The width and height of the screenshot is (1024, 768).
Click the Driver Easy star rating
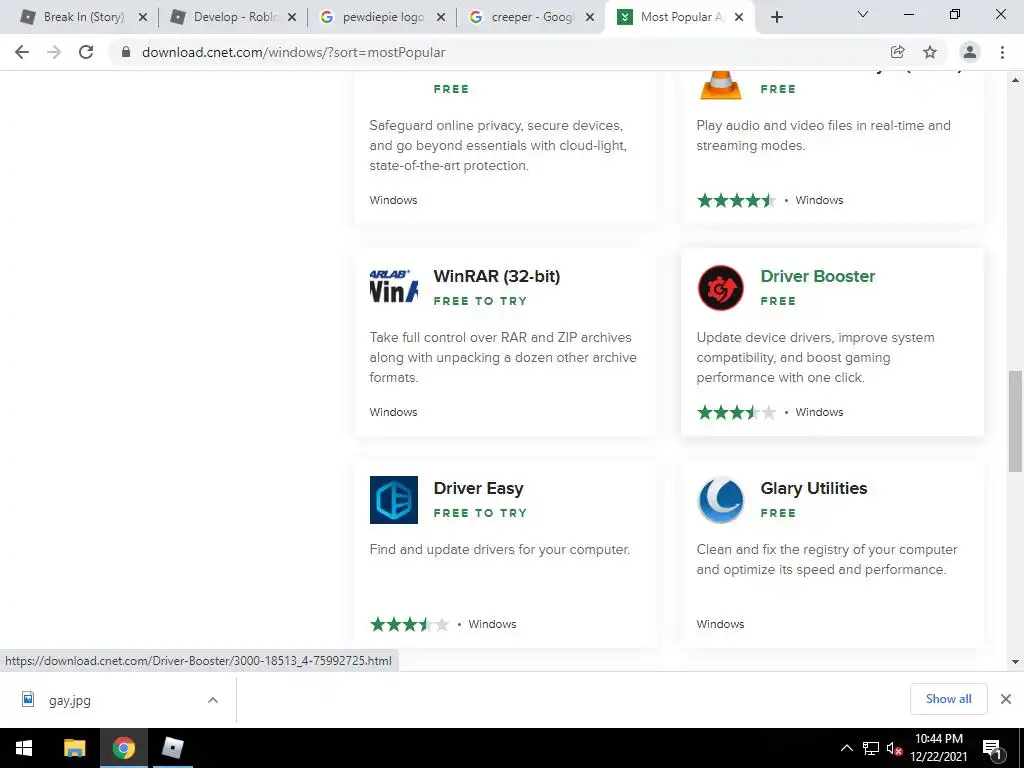(x=409, y=624)
